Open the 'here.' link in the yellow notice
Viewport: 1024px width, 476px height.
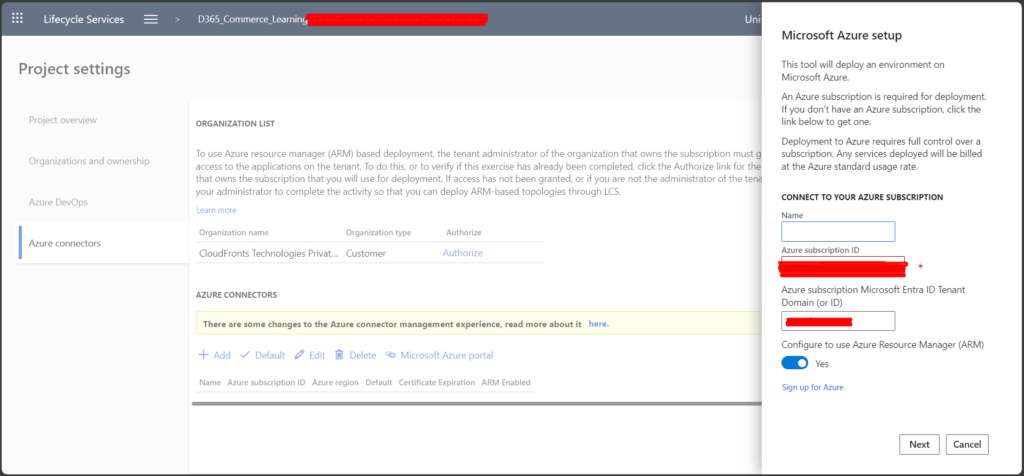click(x=598, y=324)
